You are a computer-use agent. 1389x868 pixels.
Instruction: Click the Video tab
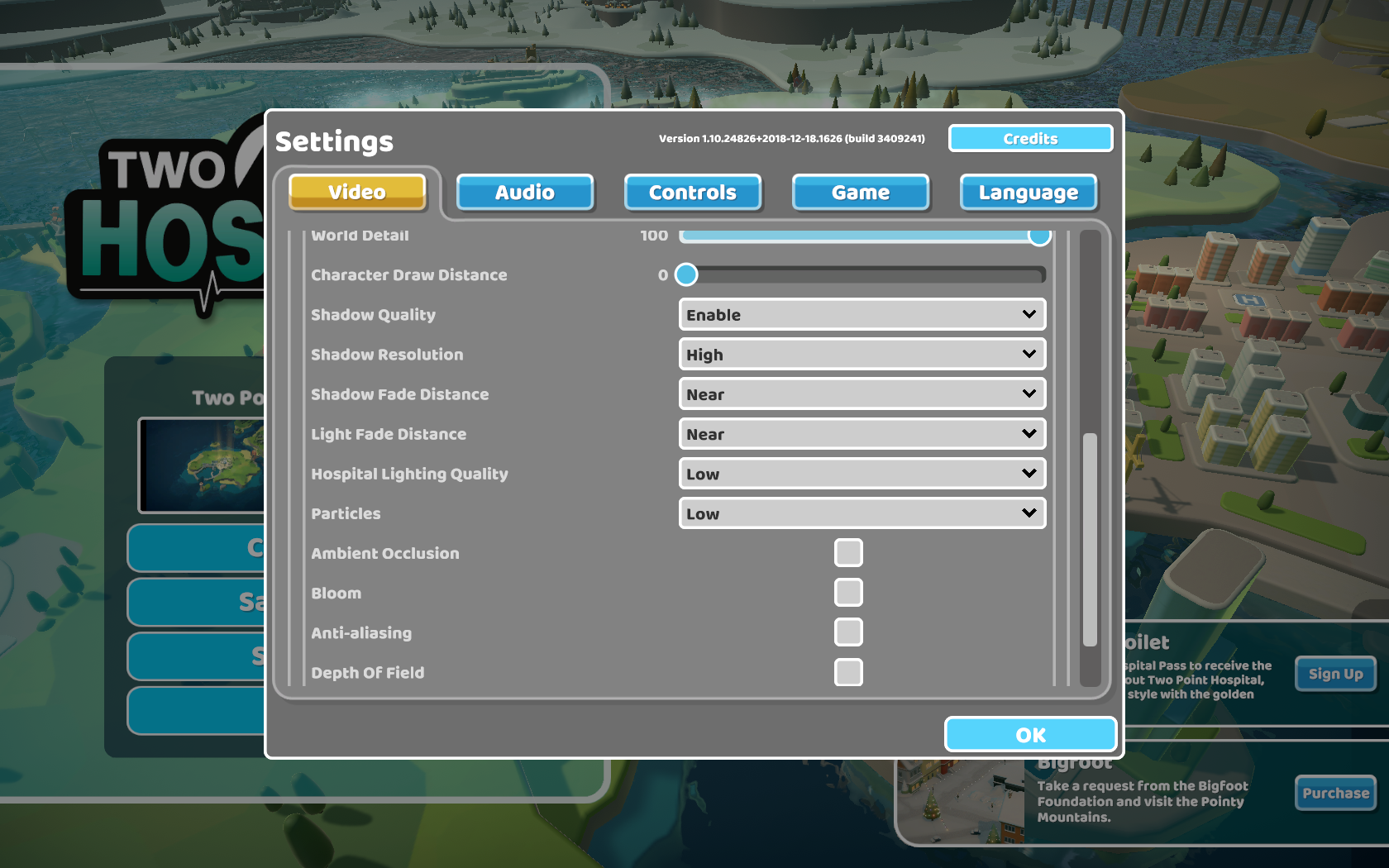pos(357,192)
